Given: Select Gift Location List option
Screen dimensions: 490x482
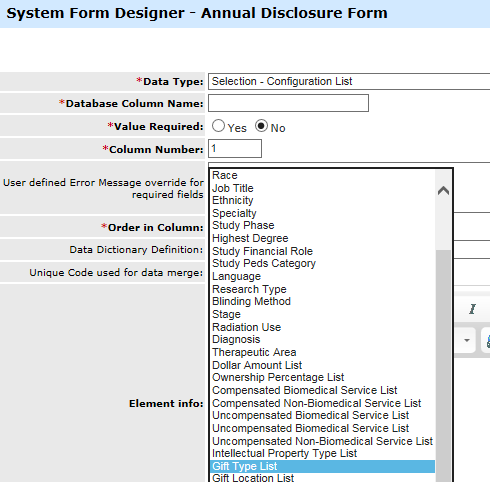Looking at the screenshot, I should 323,478.
